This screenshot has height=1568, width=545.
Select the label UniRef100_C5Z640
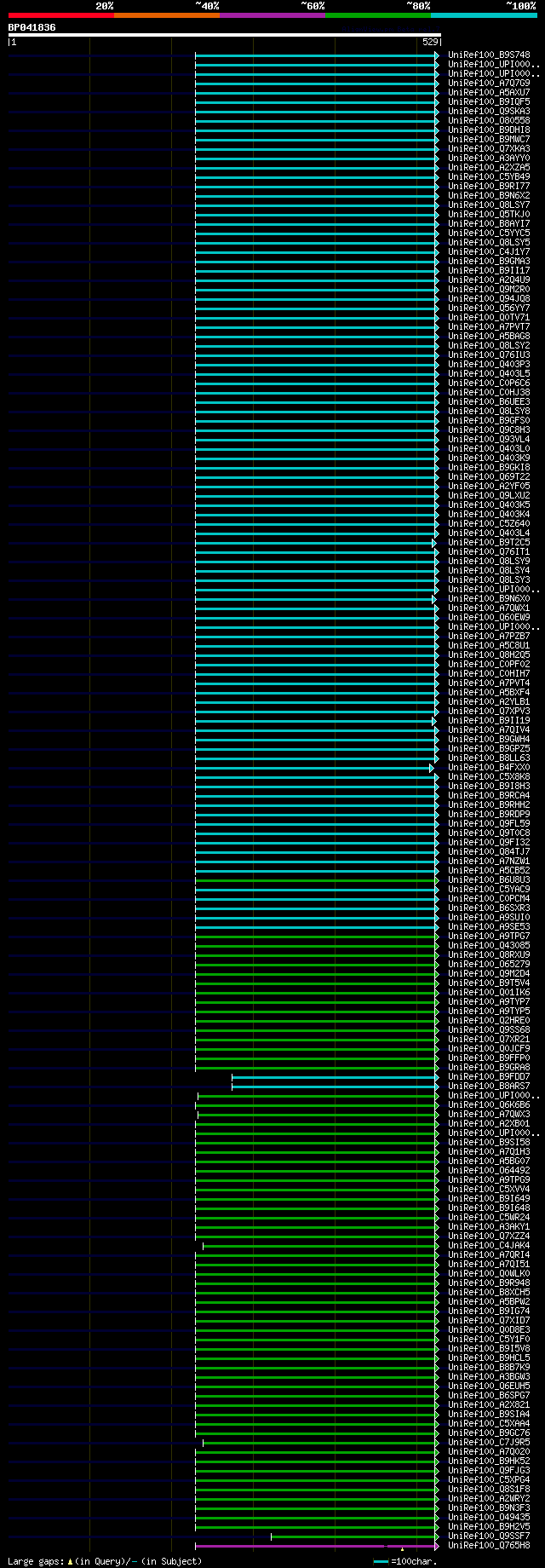(x=489, y=524)
